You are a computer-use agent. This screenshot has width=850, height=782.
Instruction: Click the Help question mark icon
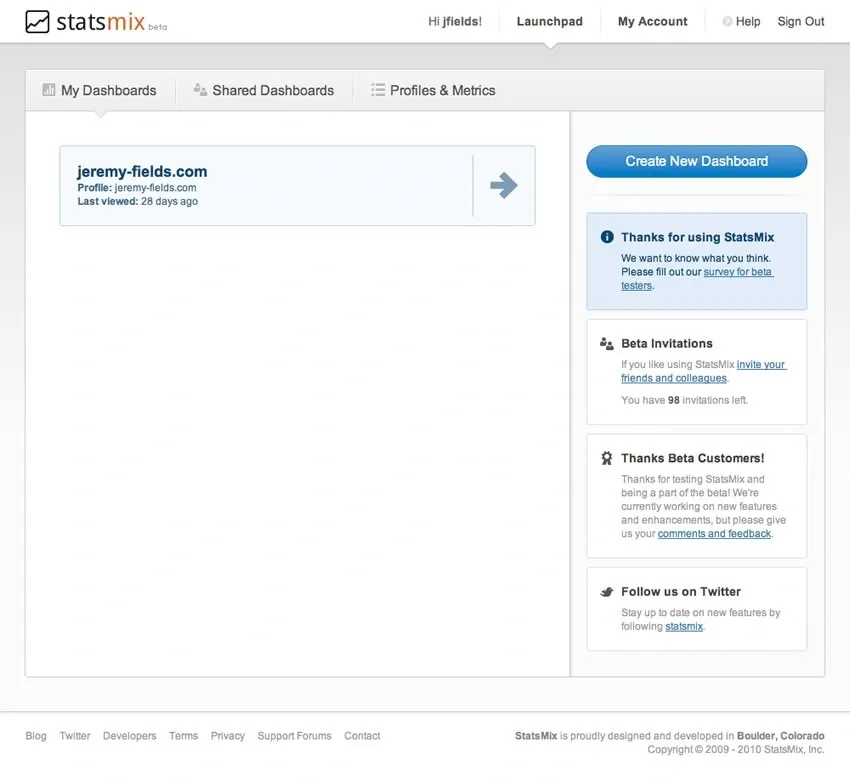(727, 22)
